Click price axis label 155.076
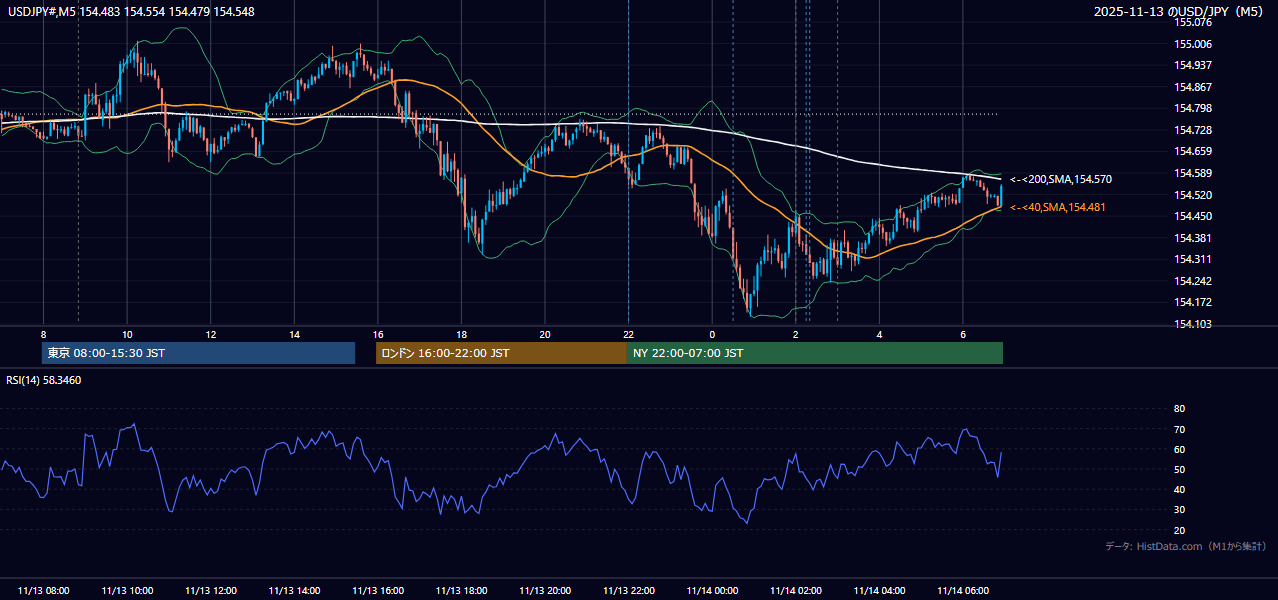 1193,23
